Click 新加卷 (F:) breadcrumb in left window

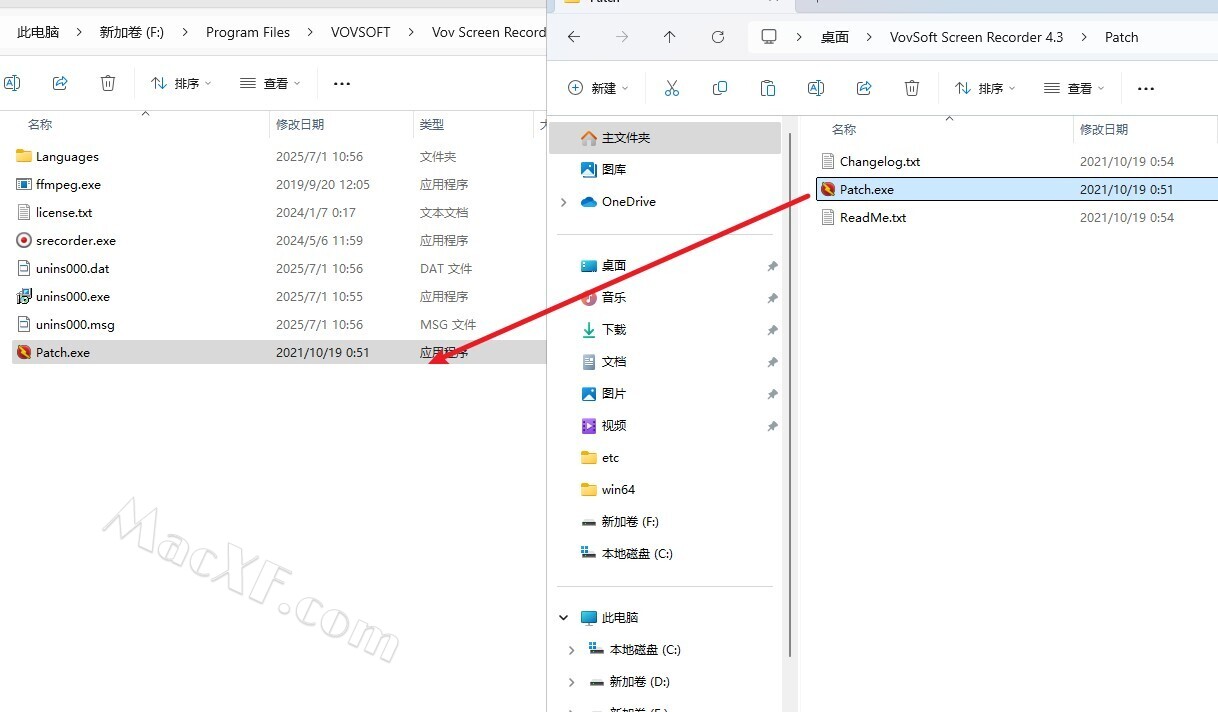pos(132,32)
